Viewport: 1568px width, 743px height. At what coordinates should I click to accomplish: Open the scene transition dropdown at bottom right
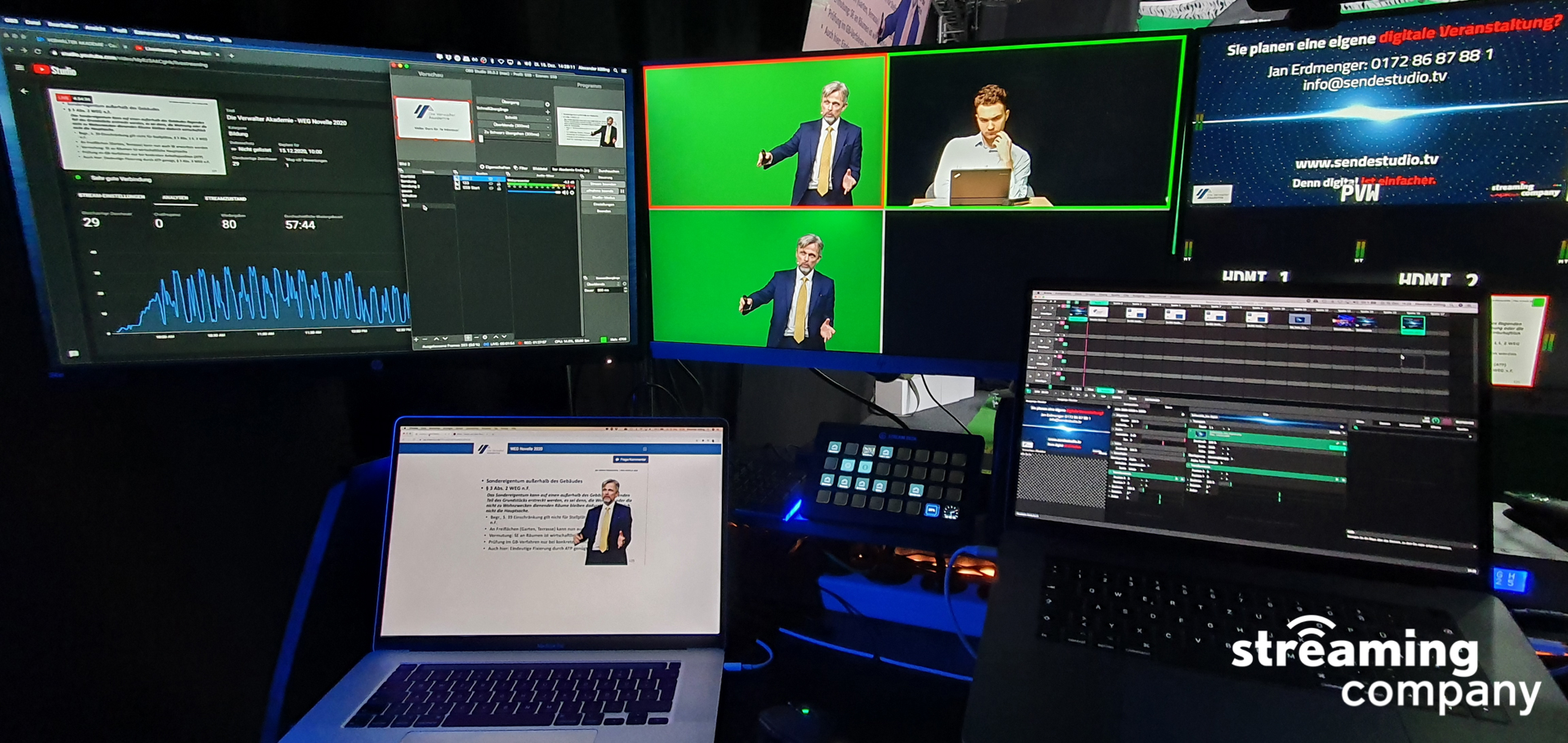click(x=604, y=284)
